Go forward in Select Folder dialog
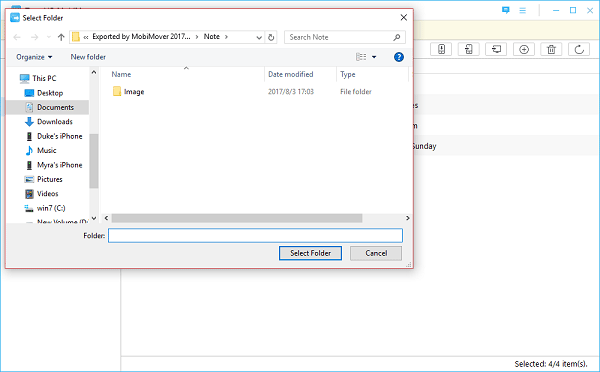Image resolution: width=600 pixels, height=372 pixels. (x=34, y=37)
